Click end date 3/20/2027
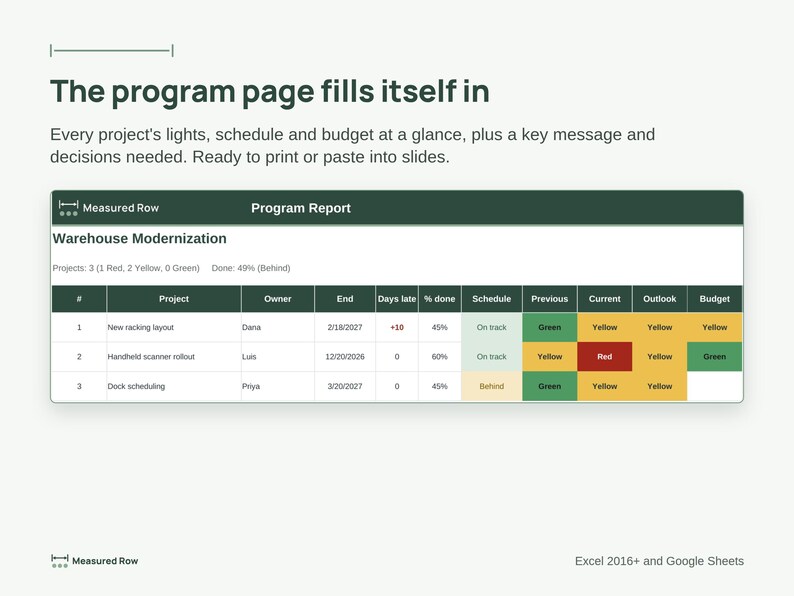 (345, 386)
